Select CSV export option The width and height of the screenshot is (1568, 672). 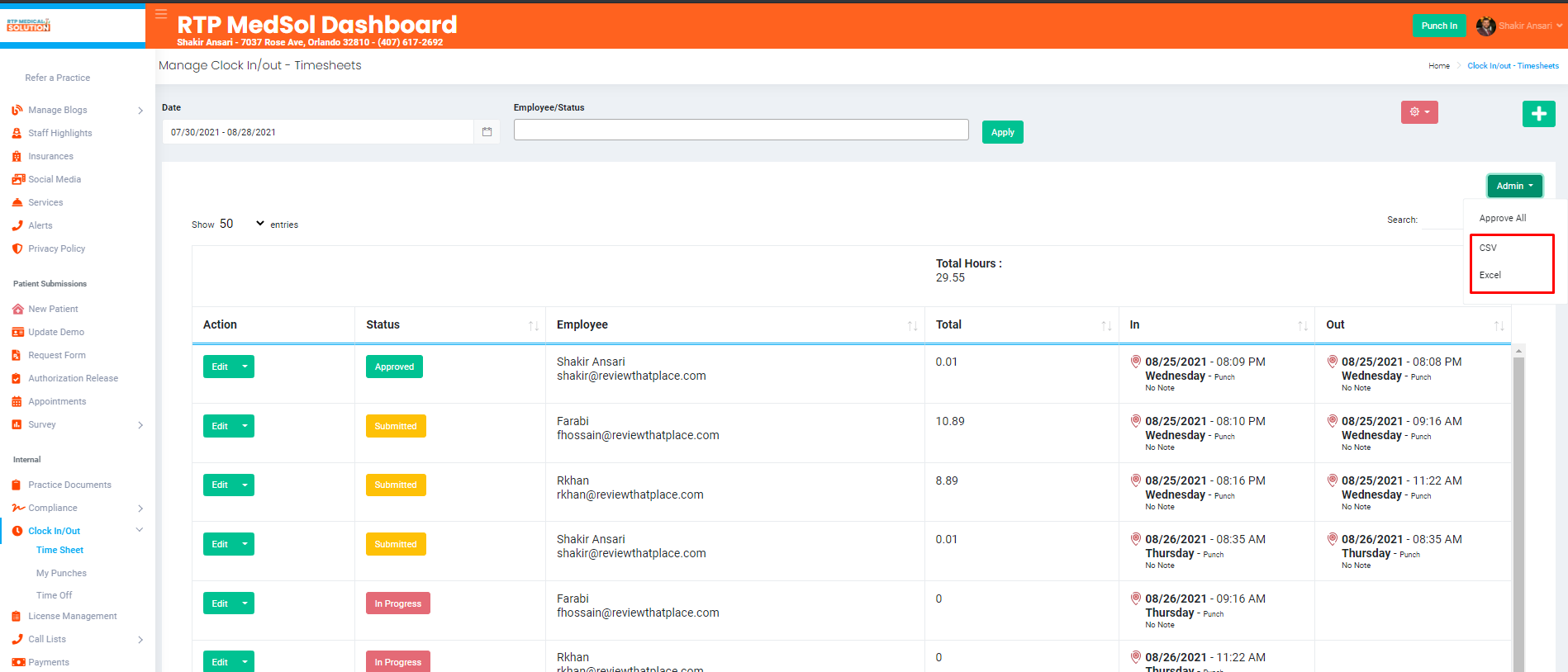(1488, 248)
